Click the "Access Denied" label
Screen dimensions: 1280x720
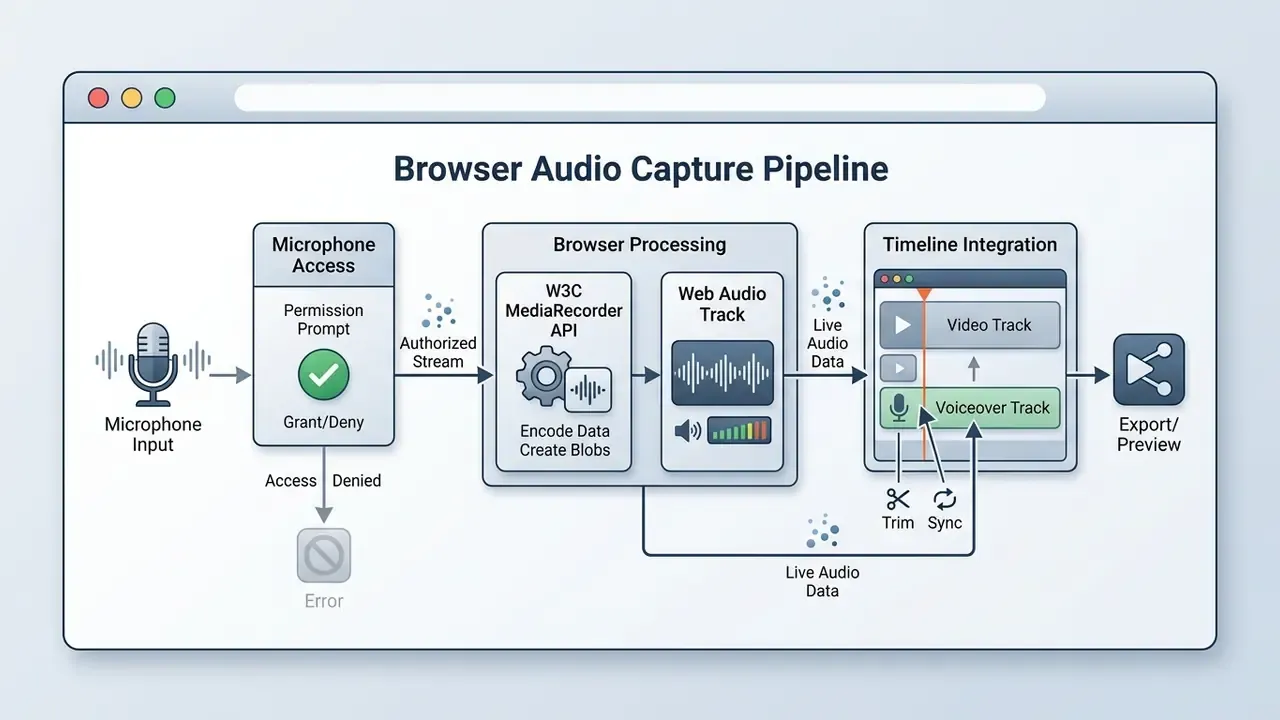point(323,481)
